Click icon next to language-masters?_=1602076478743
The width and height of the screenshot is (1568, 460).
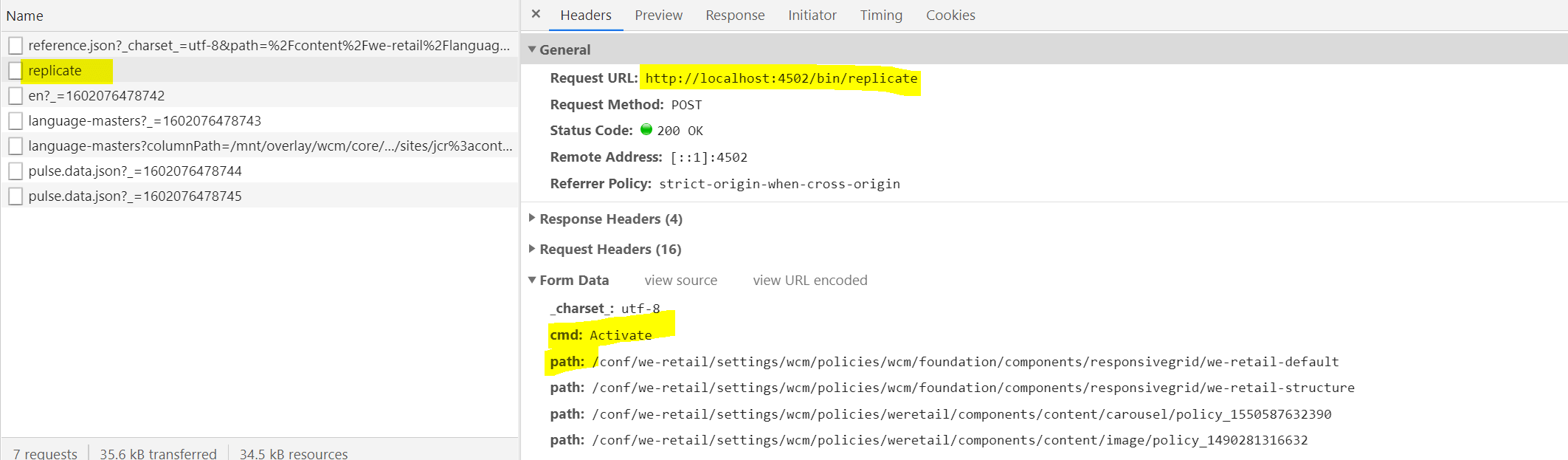click(15, 121)
